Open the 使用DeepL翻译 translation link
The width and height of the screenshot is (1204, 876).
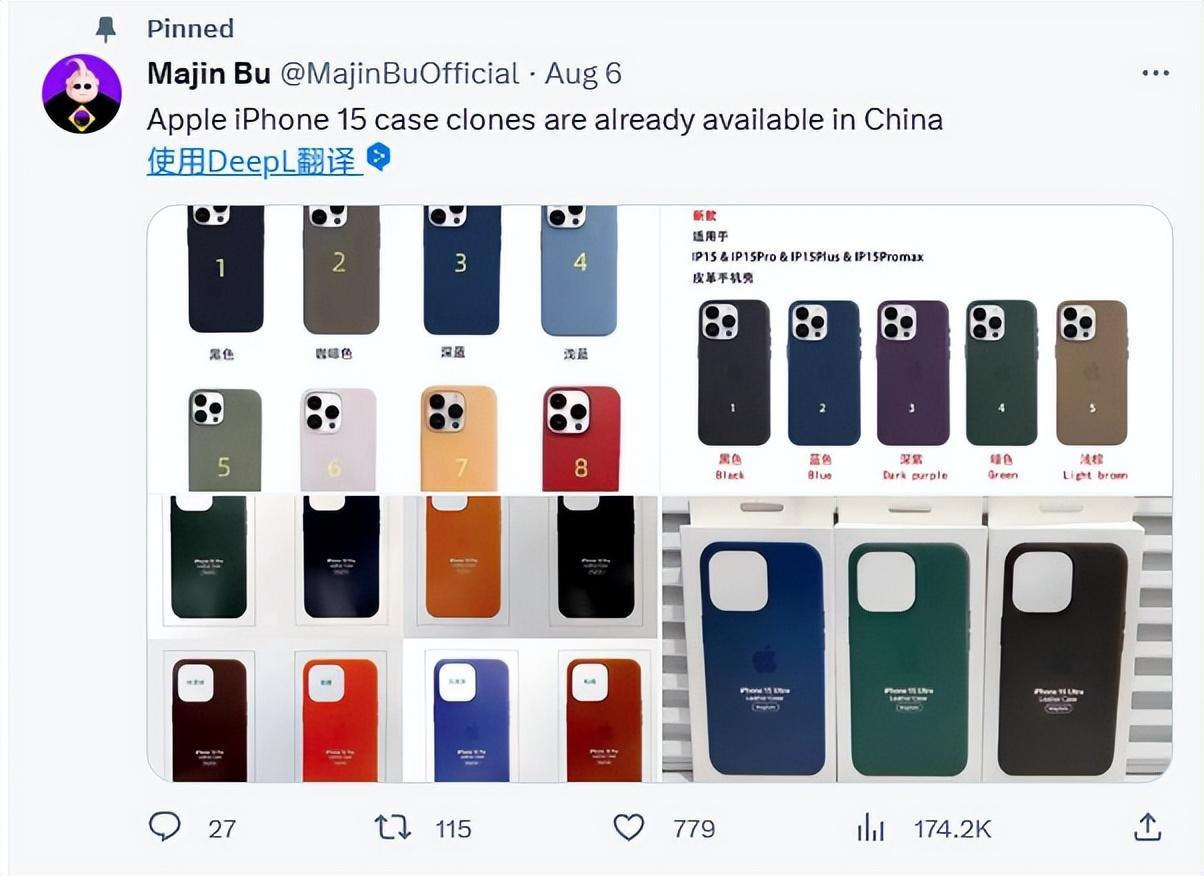[x=255, y=159]
